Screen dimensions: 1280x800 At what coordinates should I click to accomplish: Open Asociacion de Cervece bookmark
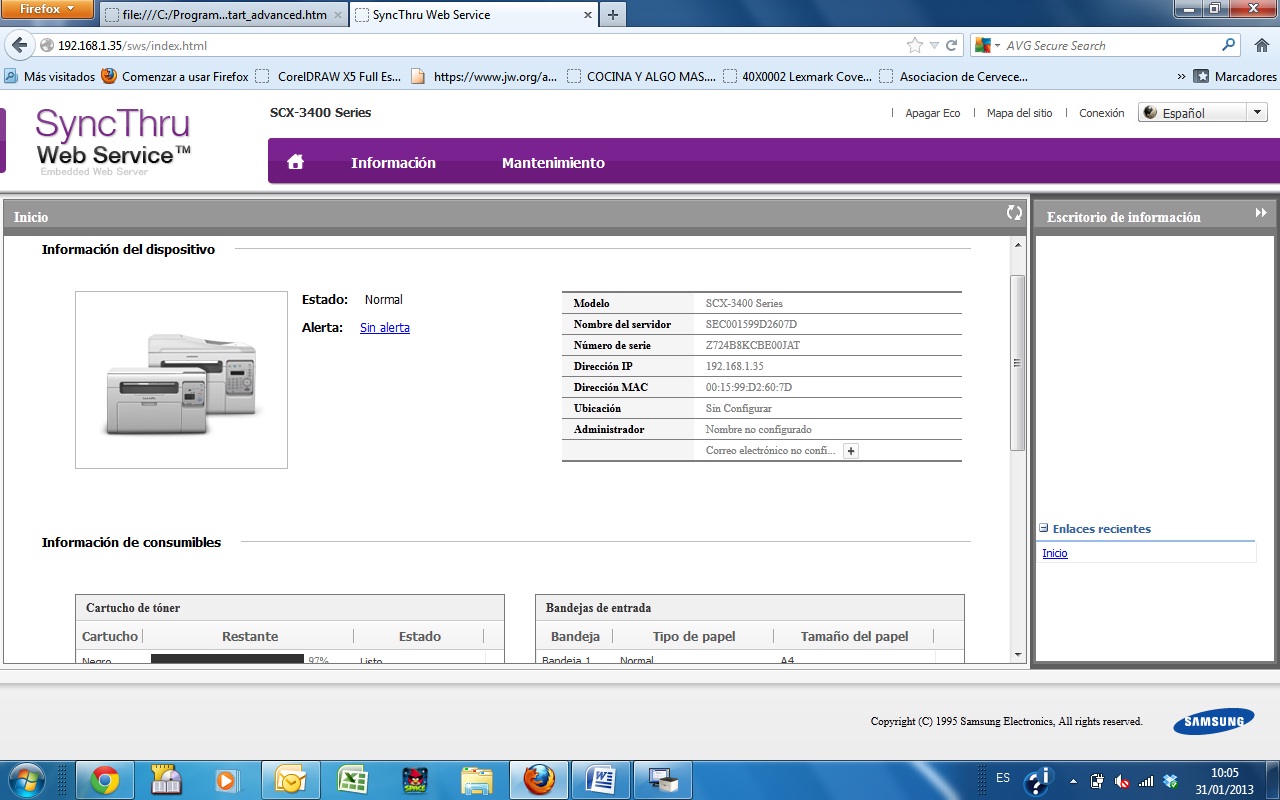(x=954, y=76)
